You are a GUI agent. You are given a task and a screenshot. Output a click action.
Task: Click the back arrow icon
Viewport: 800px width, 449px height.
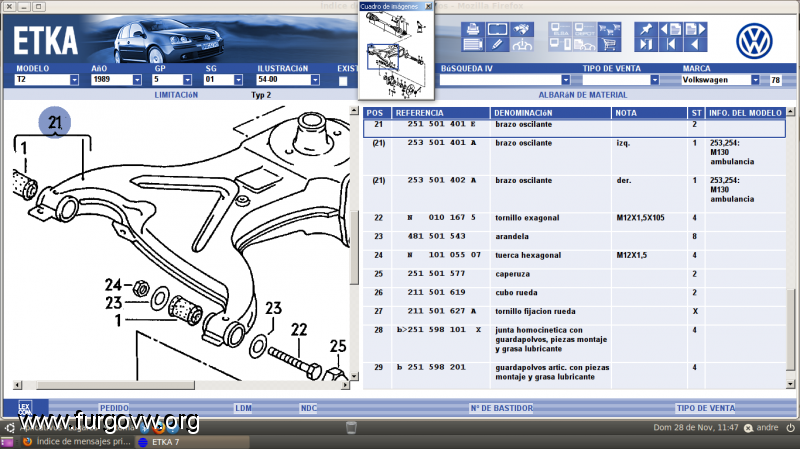click(695, 45)
